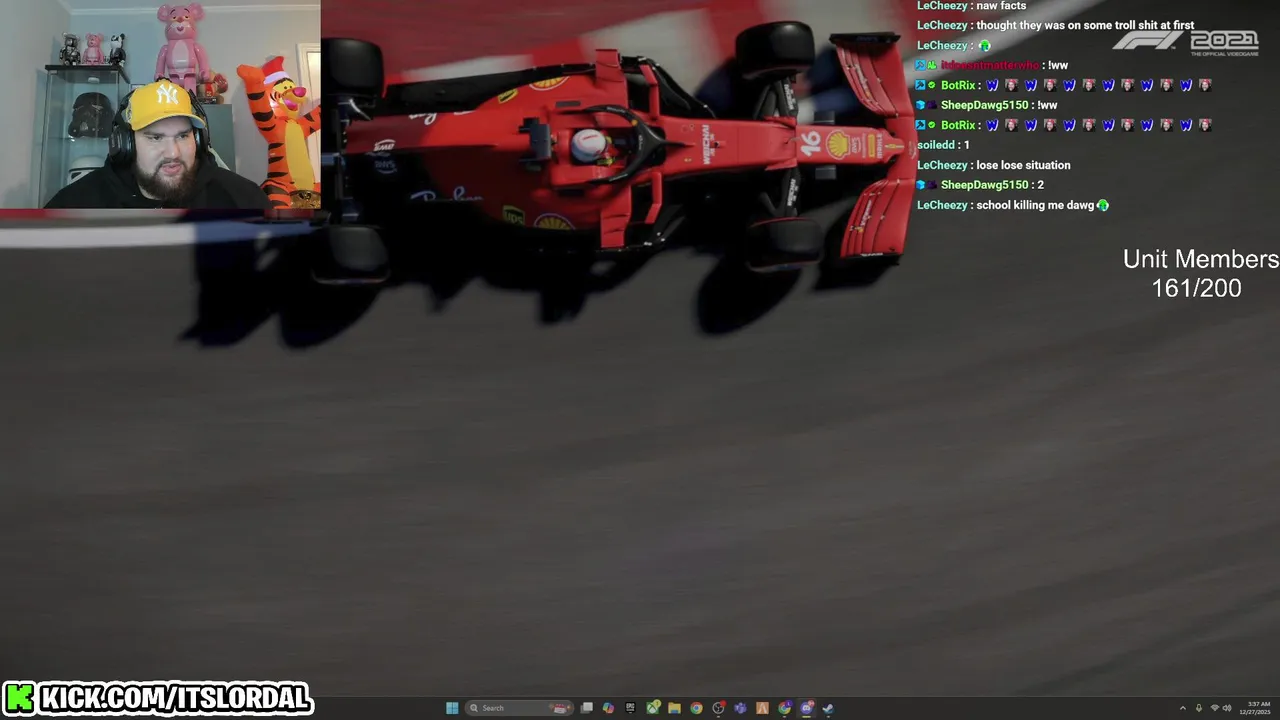
Task: Click the microphone tray icon
Action: click(1199, 708)
